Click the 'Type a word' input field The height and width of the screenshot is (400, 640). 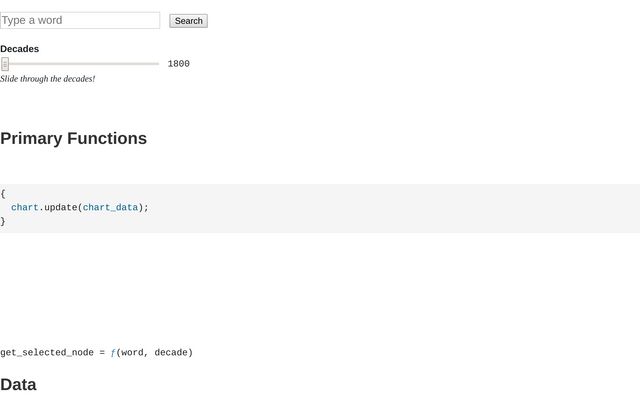(x=80, y=20)
